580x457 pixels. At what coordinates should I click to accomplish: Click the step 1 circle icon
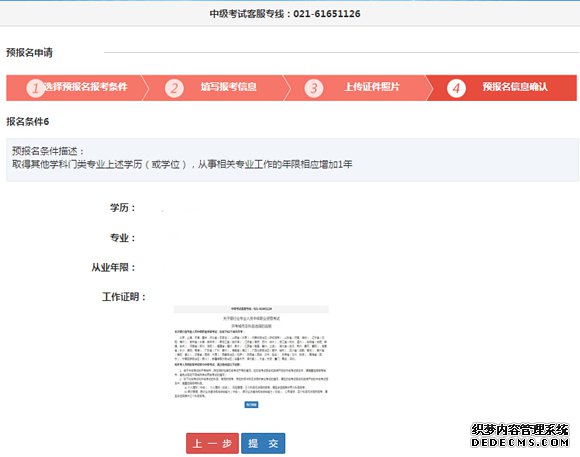pyautogui.click(x=35, y=88)
